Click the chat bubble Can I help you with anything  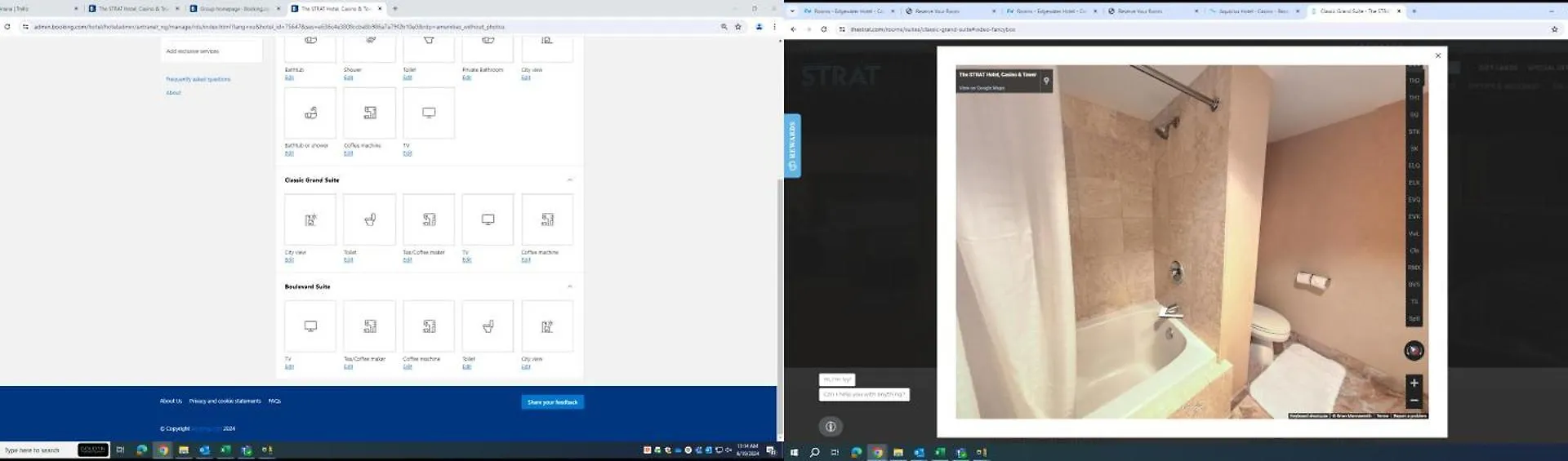[x=864, y=394]
